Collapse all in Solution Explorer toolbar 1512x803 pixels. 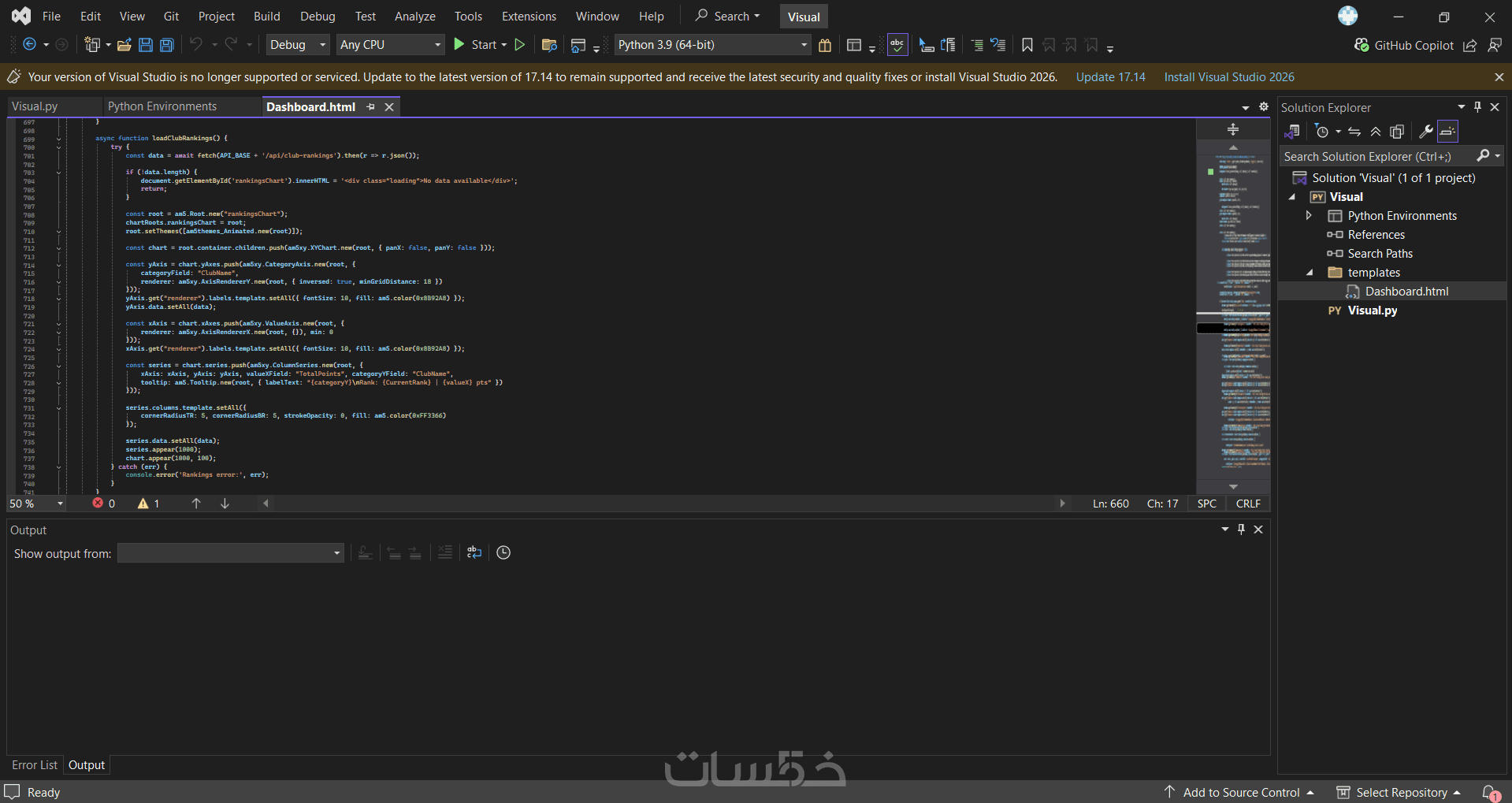[x=1376, y=132]
